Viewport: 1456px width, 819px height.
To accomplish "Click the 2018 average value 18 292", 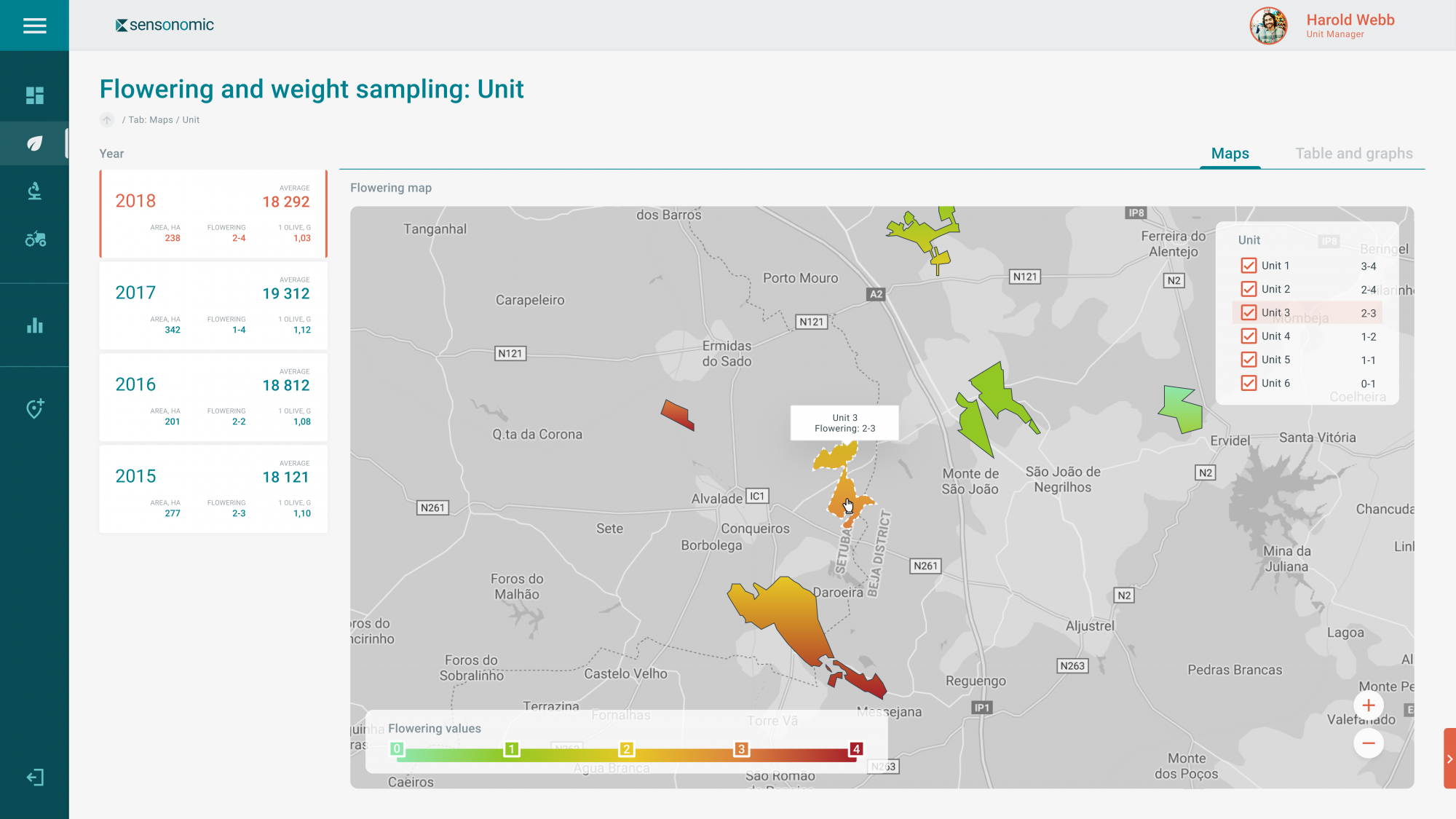I will click(286, 202).
